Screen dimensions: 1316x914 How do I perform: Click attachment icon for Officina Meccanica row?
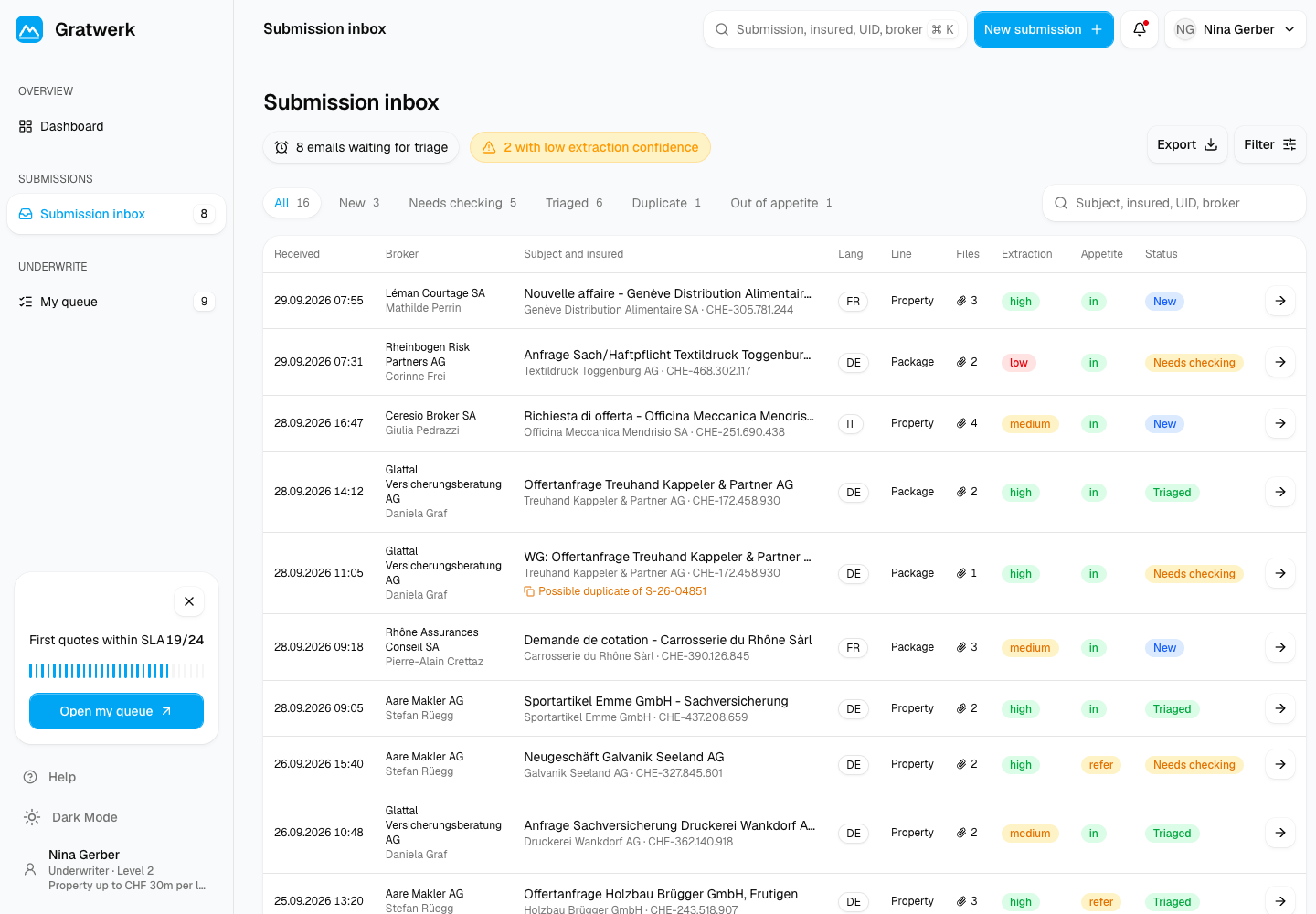pyautogui.click(x=961, y=423)
